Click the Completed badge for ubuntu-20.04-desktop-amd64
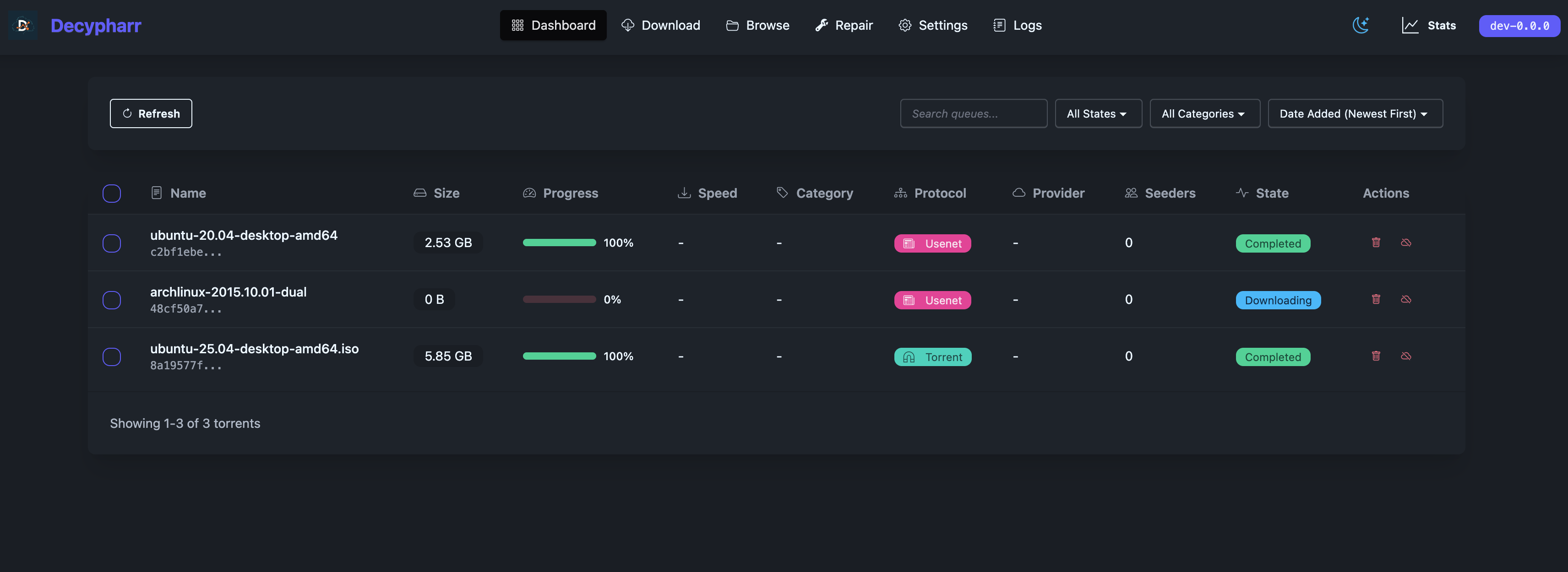This screenshot has height=572, width=1568. (1273, 243)
